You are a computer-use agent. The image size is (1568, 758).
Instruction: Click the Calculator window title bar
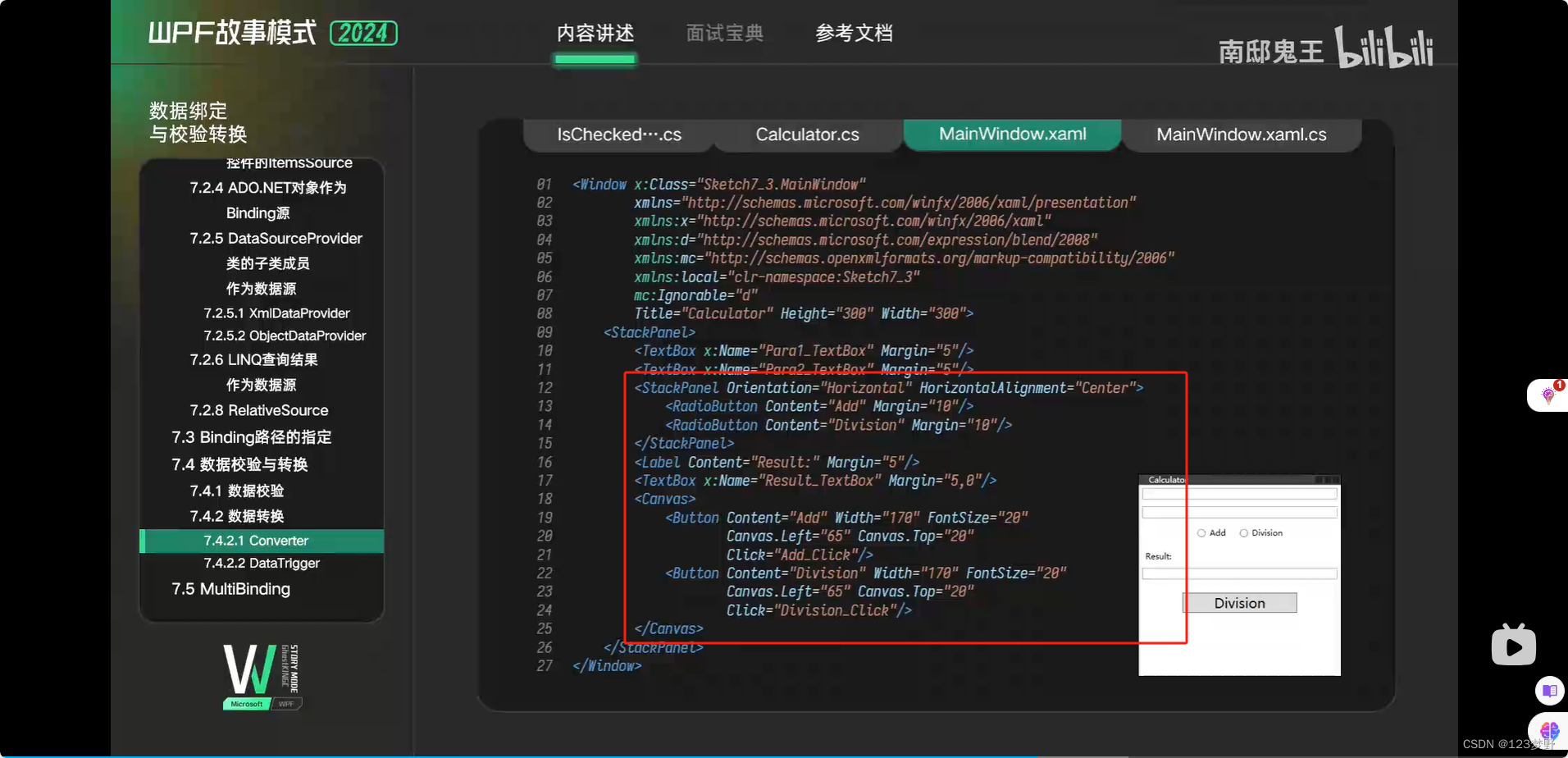coord(1239,480)
